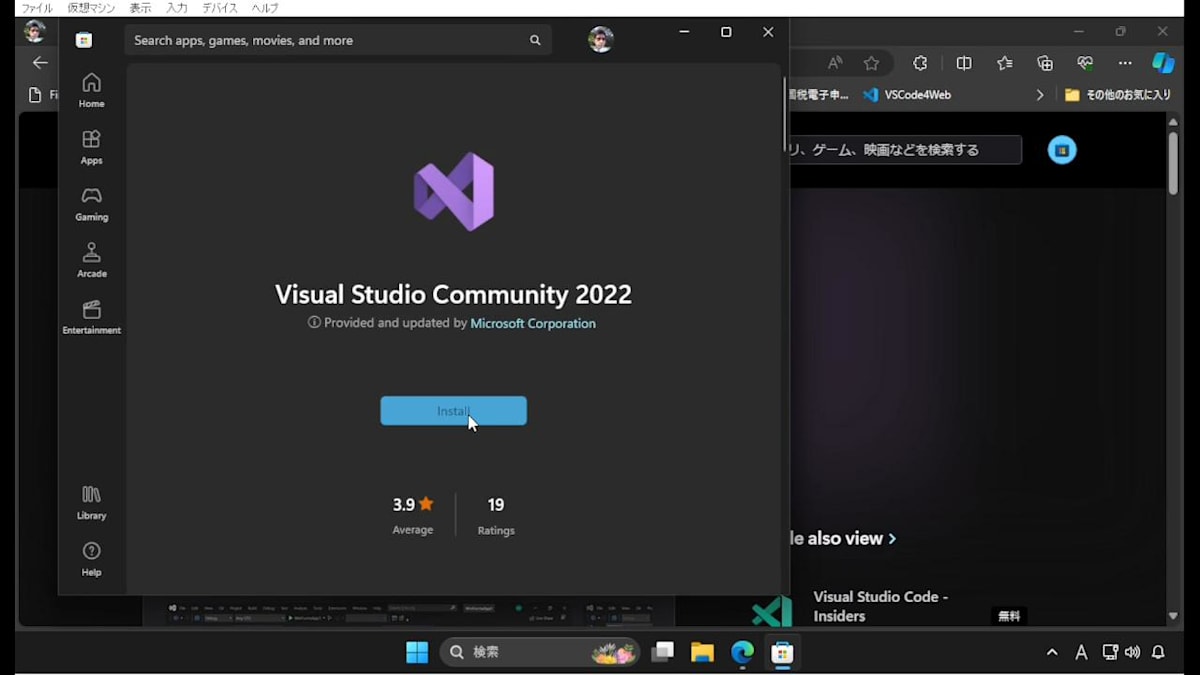This screenshot has height=675, width=1200.
Task: Open the Copilot icon in Edge
Action: (1163, 63)
